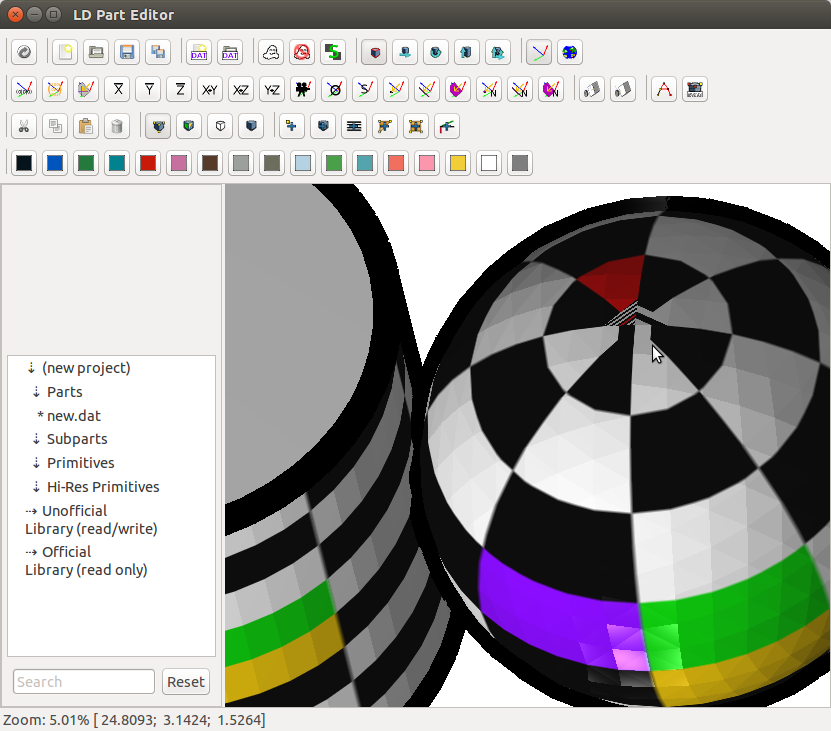The width and height of the screenshot is (831, 731).
Task: Select the Rotate tool
Action: point(436,52)
